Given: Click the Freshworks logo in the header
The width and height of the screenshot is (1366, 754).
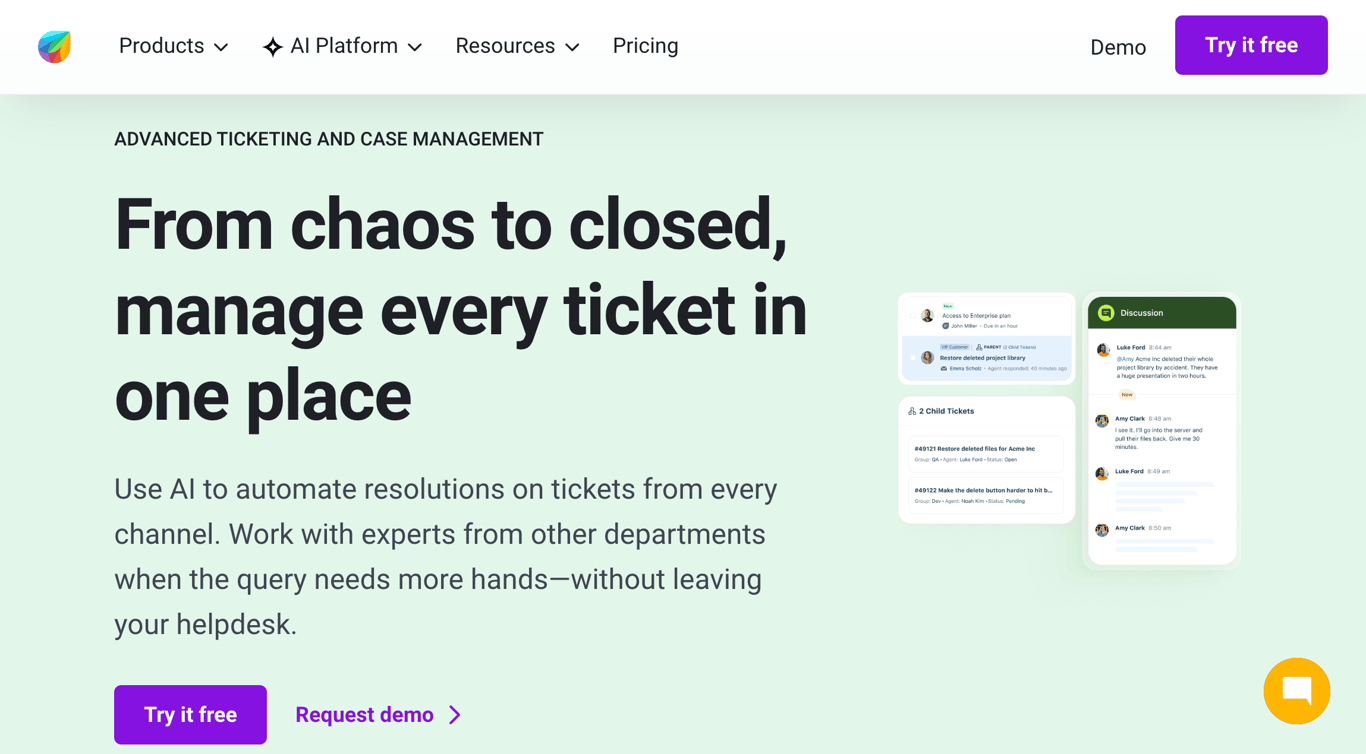Looking at the screenshot, I should pyautogui.click(x=54, y=46).
